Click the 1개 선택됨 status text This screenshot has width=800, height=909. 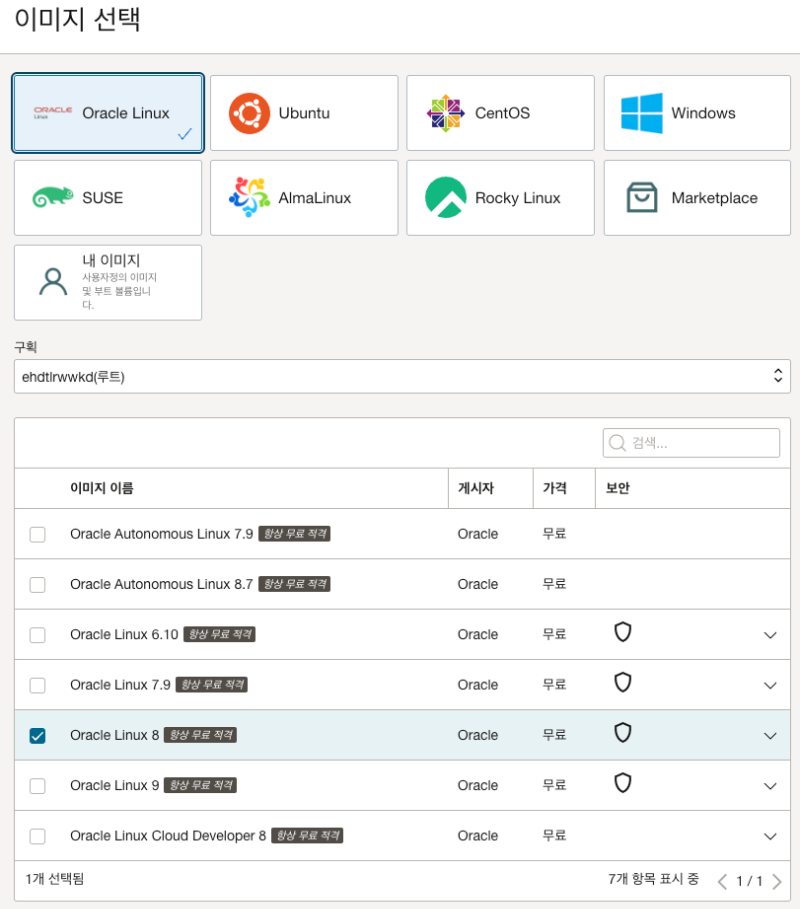pos(55,879)
